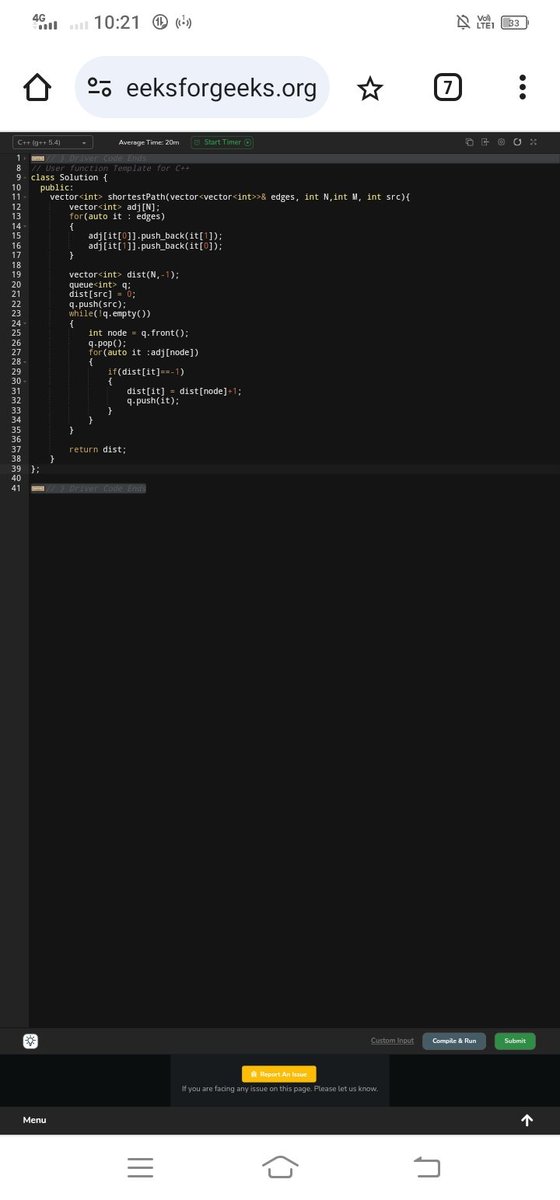Click the 'class Solution {' code line

(69, 177)
